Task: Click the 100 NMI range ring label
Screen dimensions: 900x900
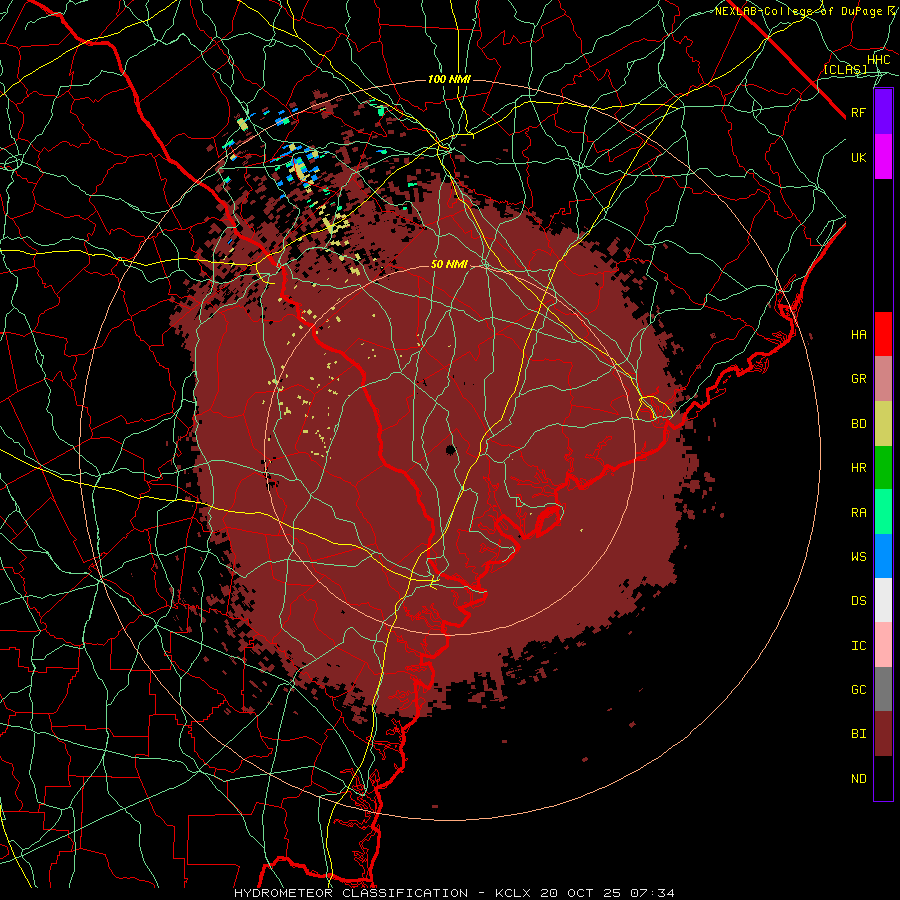Action: point(449,79)
